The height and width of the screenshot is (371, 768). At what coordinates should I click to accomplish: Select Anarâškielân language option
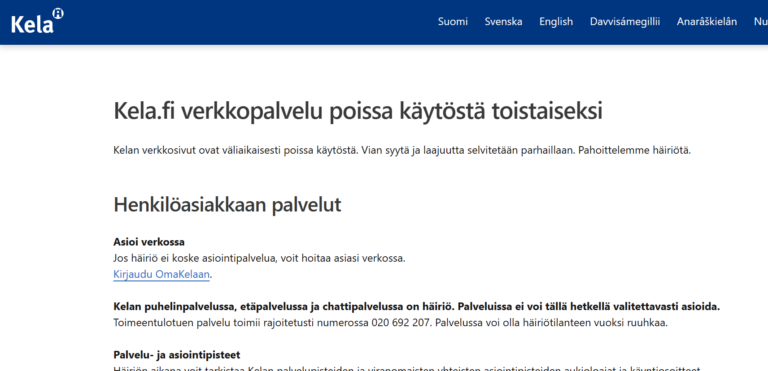pos(707,22)
